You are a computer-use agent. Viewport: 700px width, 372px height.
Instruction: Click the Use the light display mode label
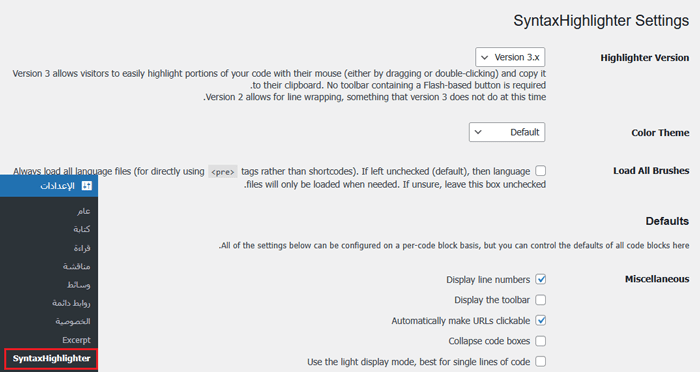(x=419, y=362)
